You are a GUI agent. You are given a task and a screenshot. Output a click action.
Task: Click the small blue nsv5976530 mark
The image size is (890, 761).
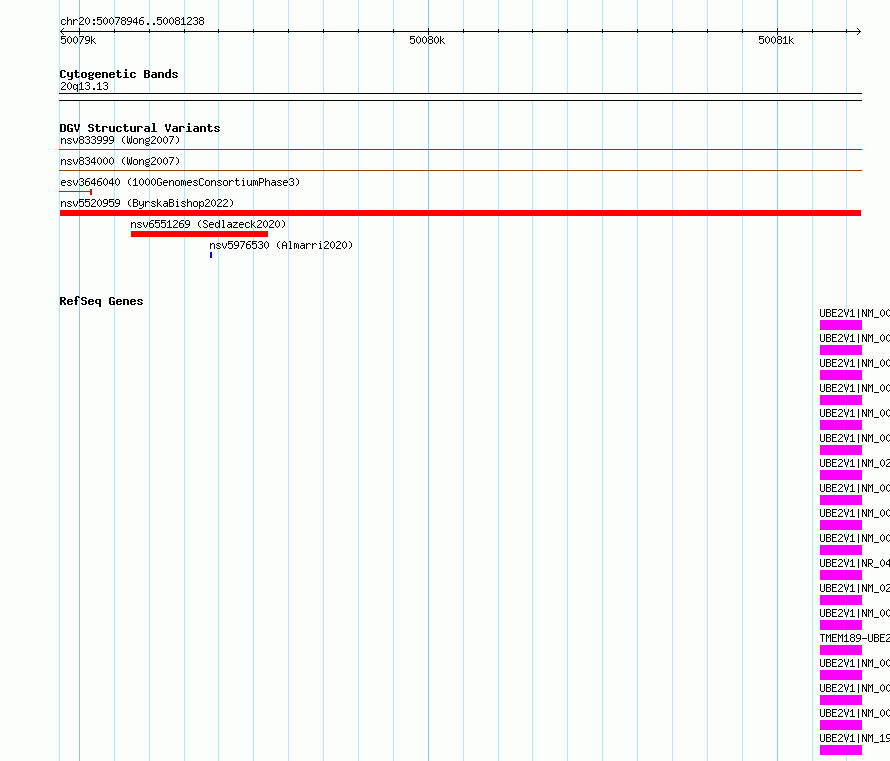tap(211, 255)
